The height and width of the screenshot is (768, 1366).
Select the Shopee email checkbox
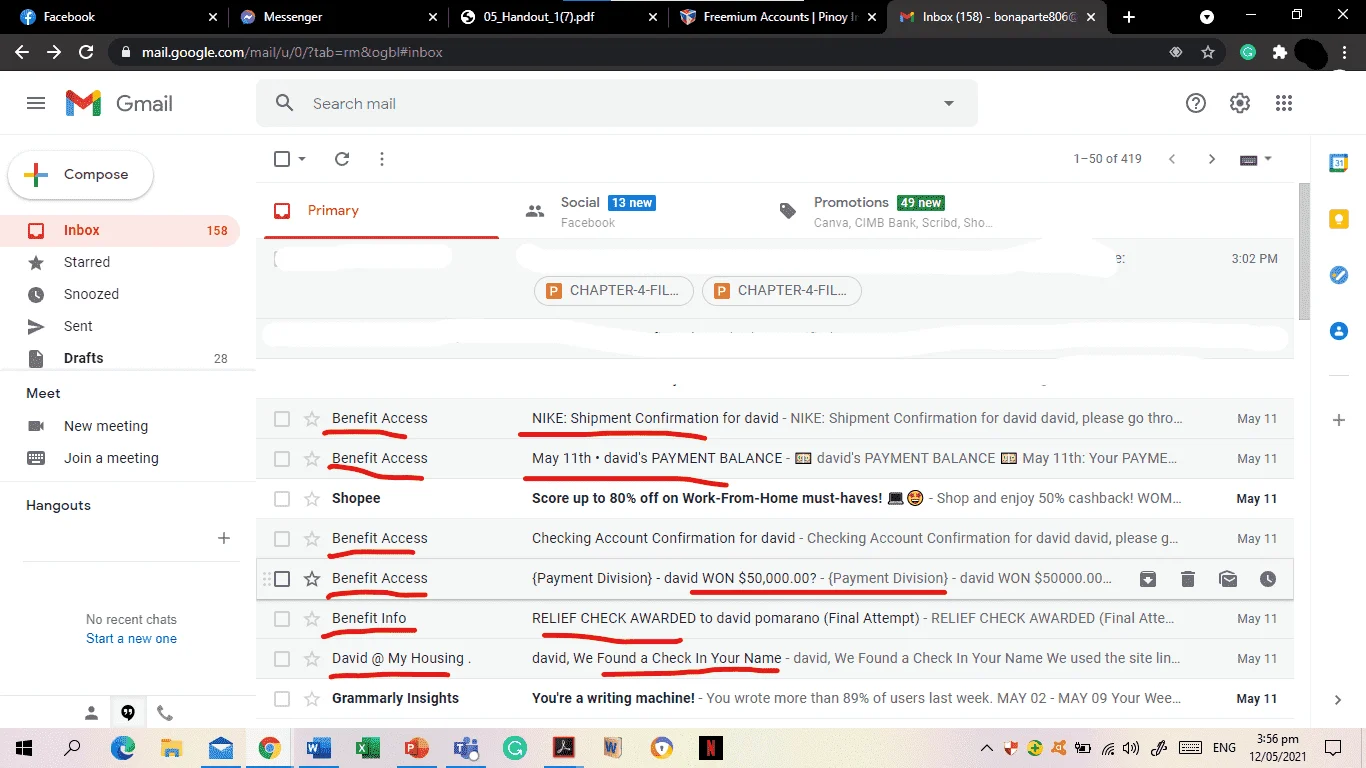point(282,499)
